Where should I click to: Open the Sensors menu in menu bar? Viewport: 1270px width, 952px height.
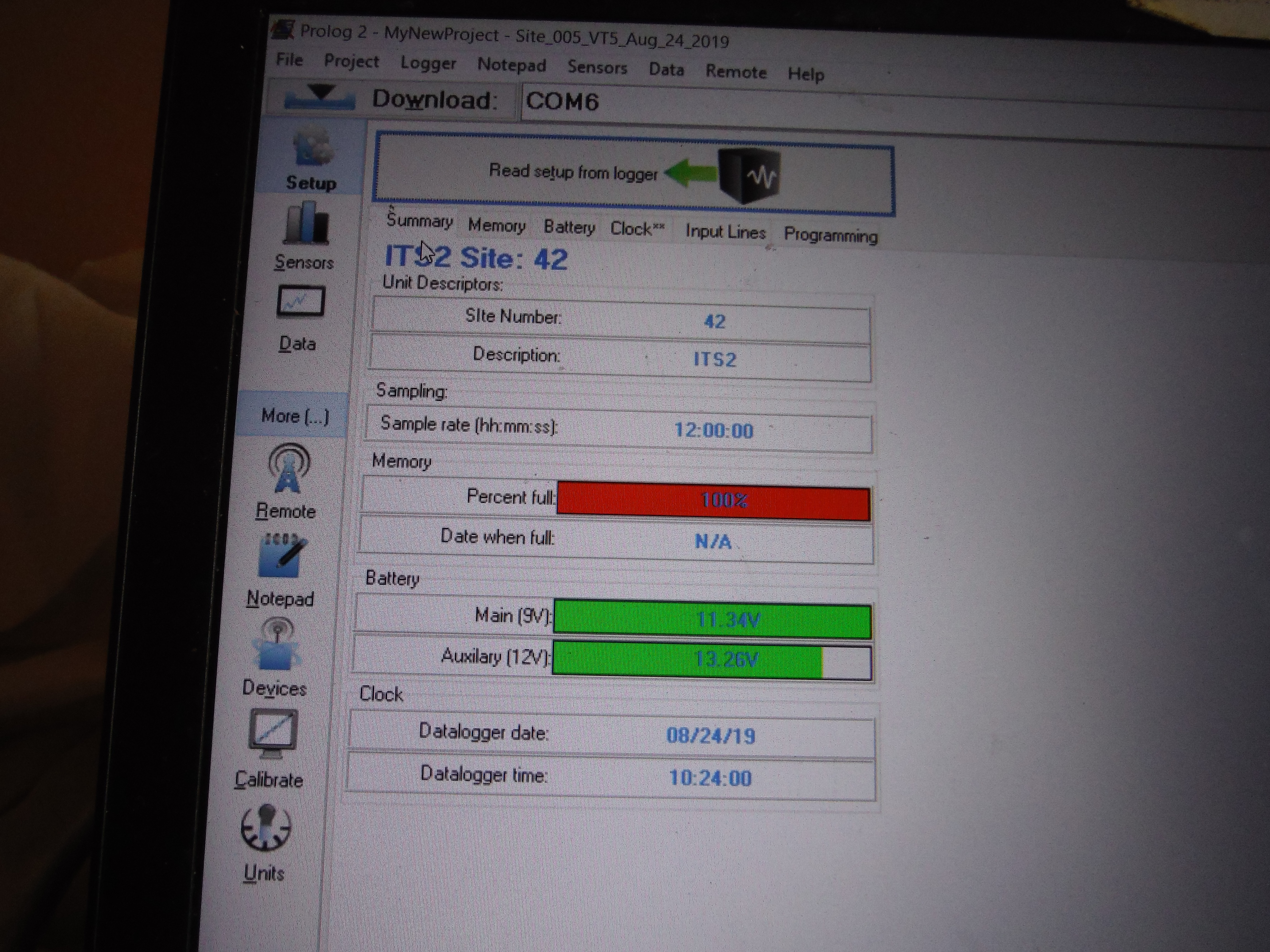pyautogui.click(x=597, y=68)
